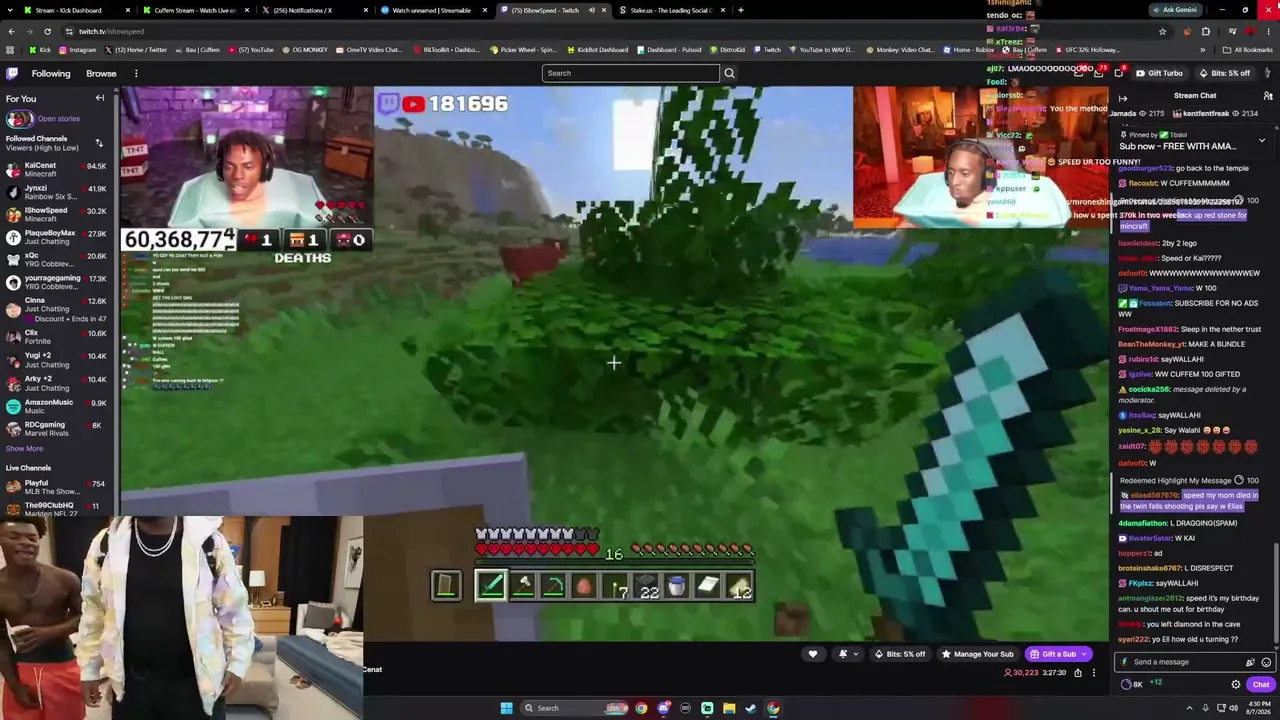
Task: Open the Instagram bookmark
Action: (77, 50)
